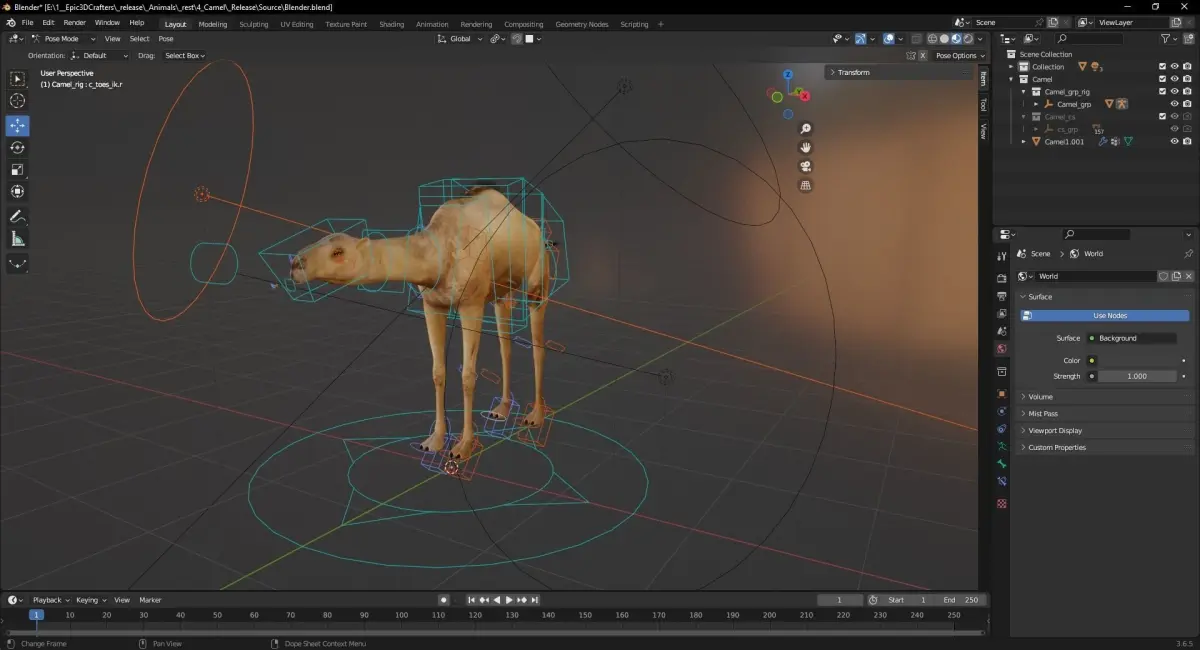This screenshot has width=1200, height=650.
Task: Click the pan view hand gizmo
Action: [806, 148]
